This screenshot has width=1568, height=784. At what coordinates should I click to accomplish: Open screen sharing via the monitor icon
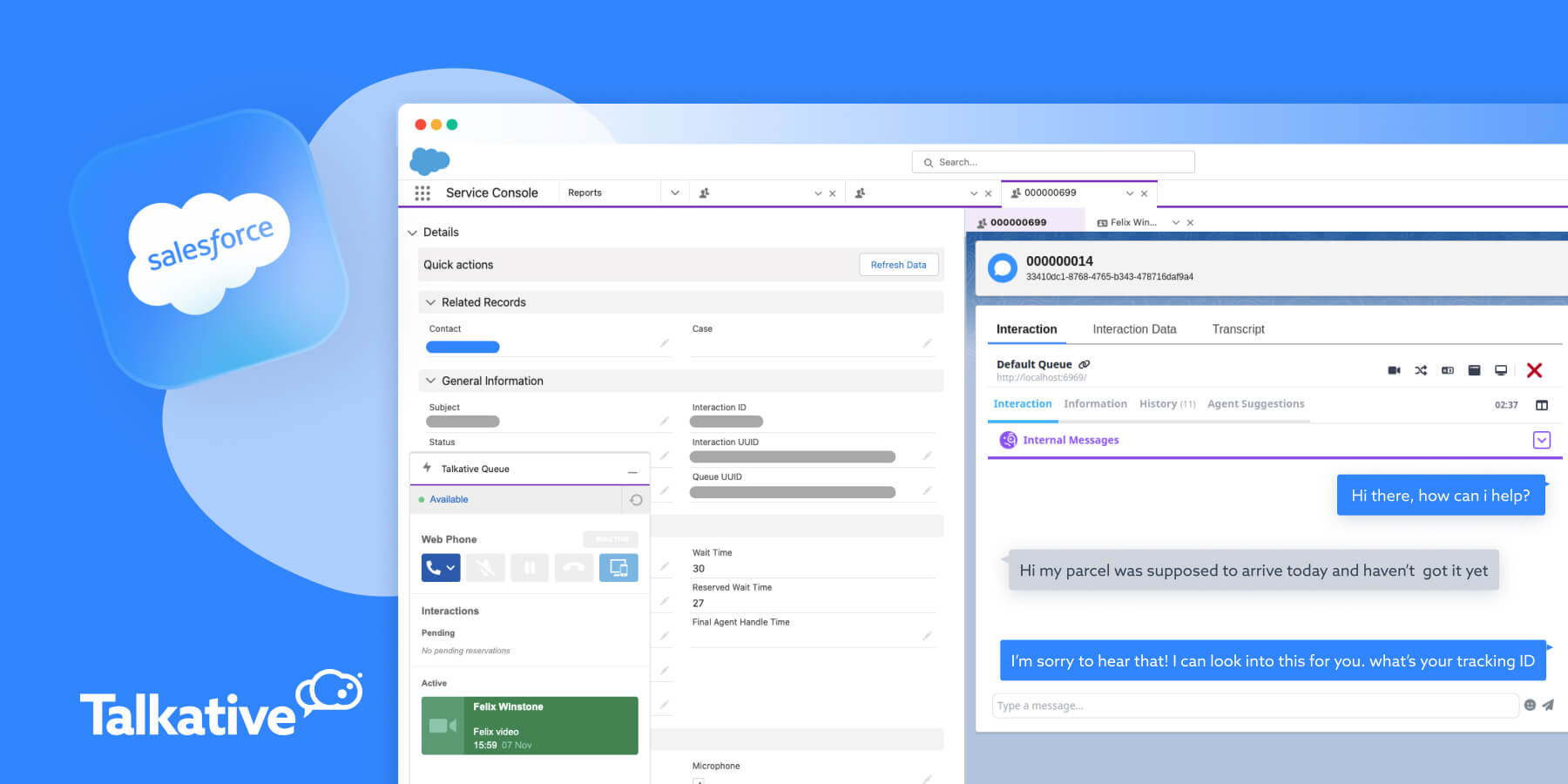tap(1500, 370)
